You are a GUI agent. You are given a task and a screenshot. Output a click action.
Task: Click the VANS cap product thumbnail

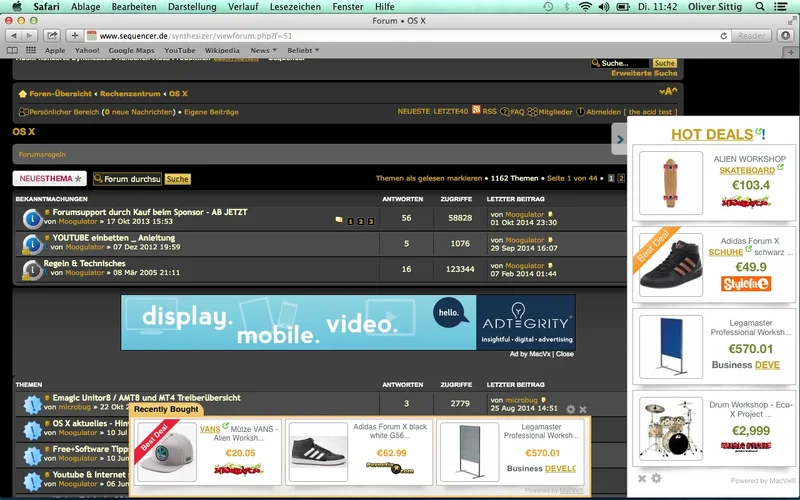(166, 451)
